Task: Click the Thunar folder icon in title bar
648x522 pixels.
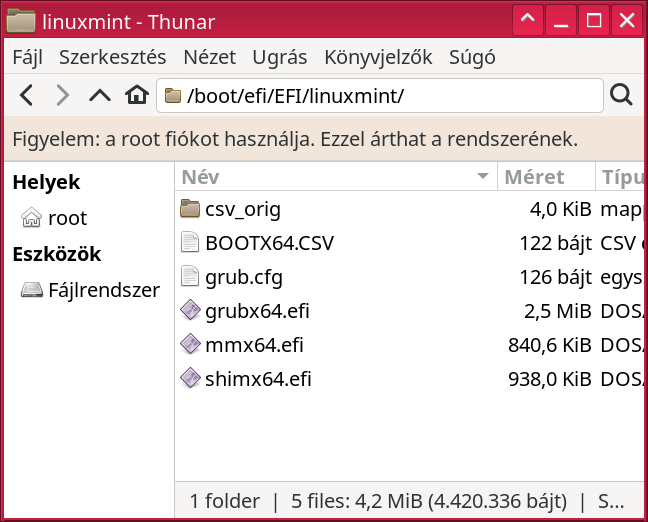Action: (21, 21)
